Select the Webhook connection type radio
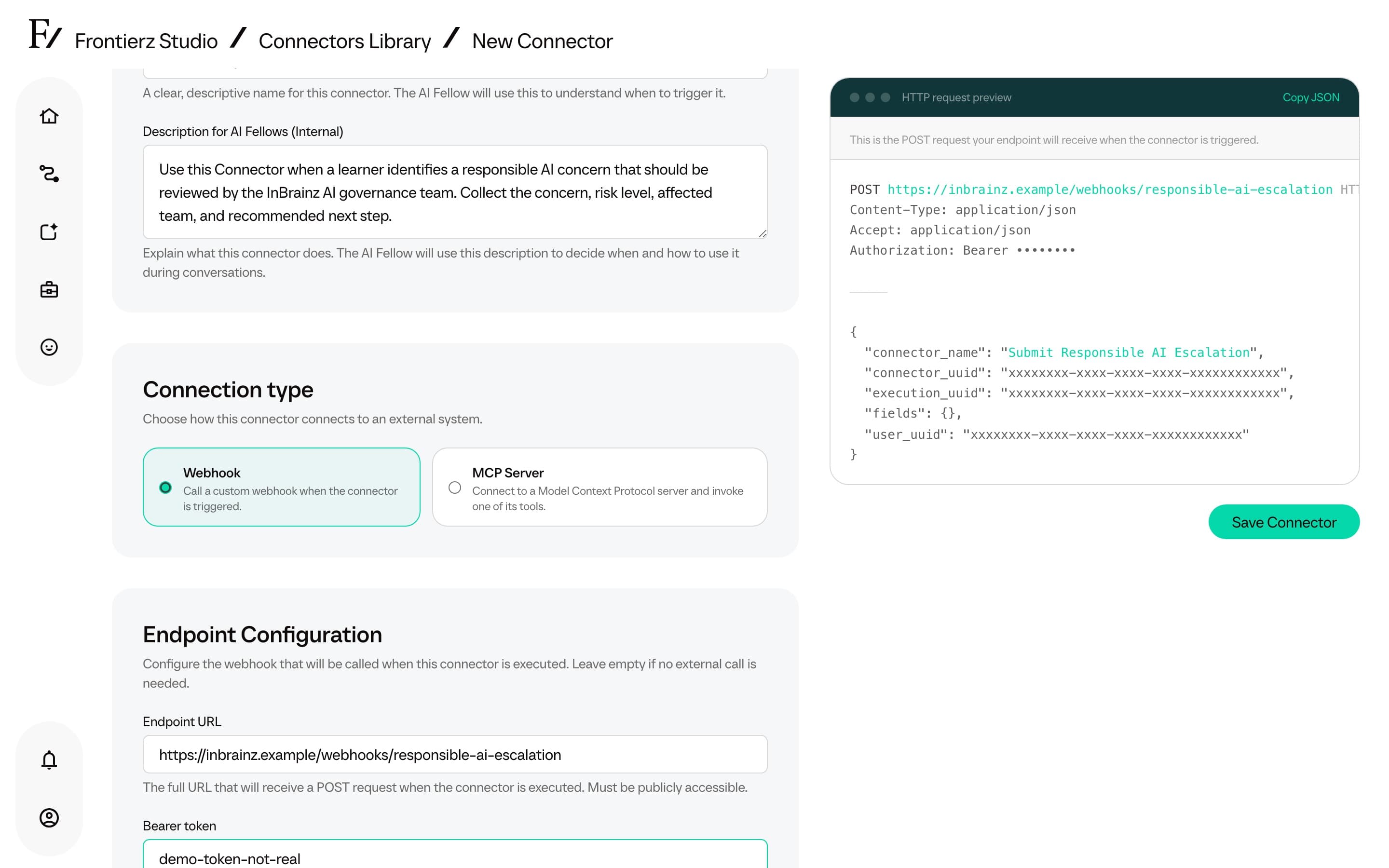The height and width of the screenshot is (868, 1389). [x=165, y=488]
